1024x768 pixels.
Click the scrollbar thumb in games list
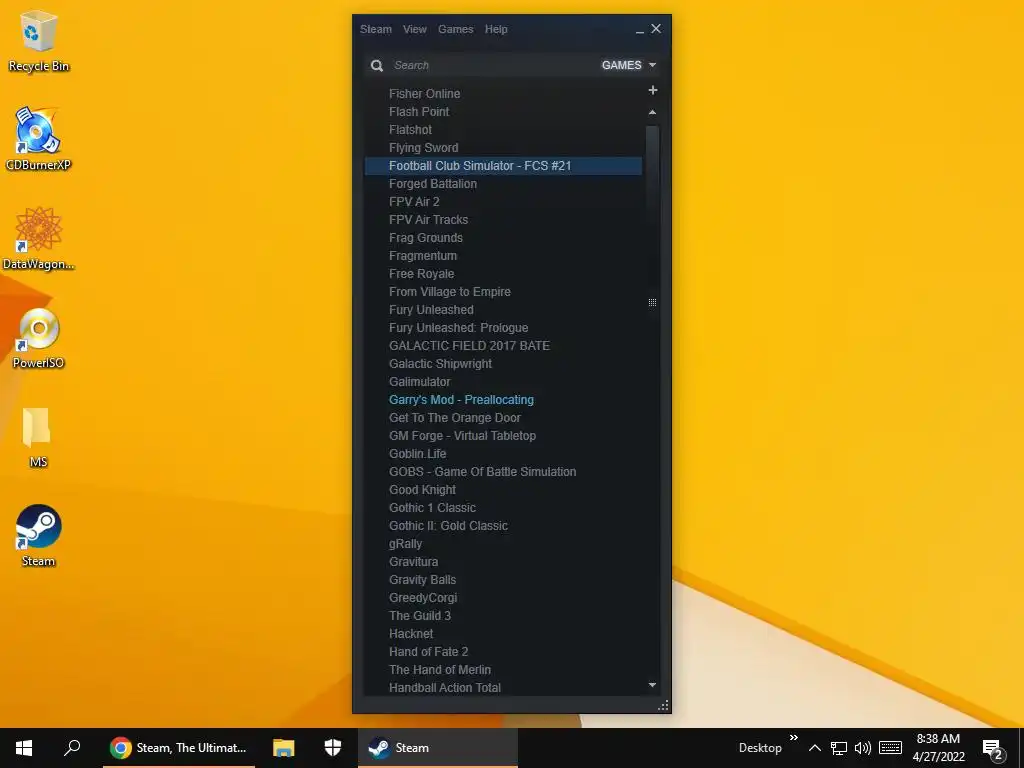click(652, 175)
